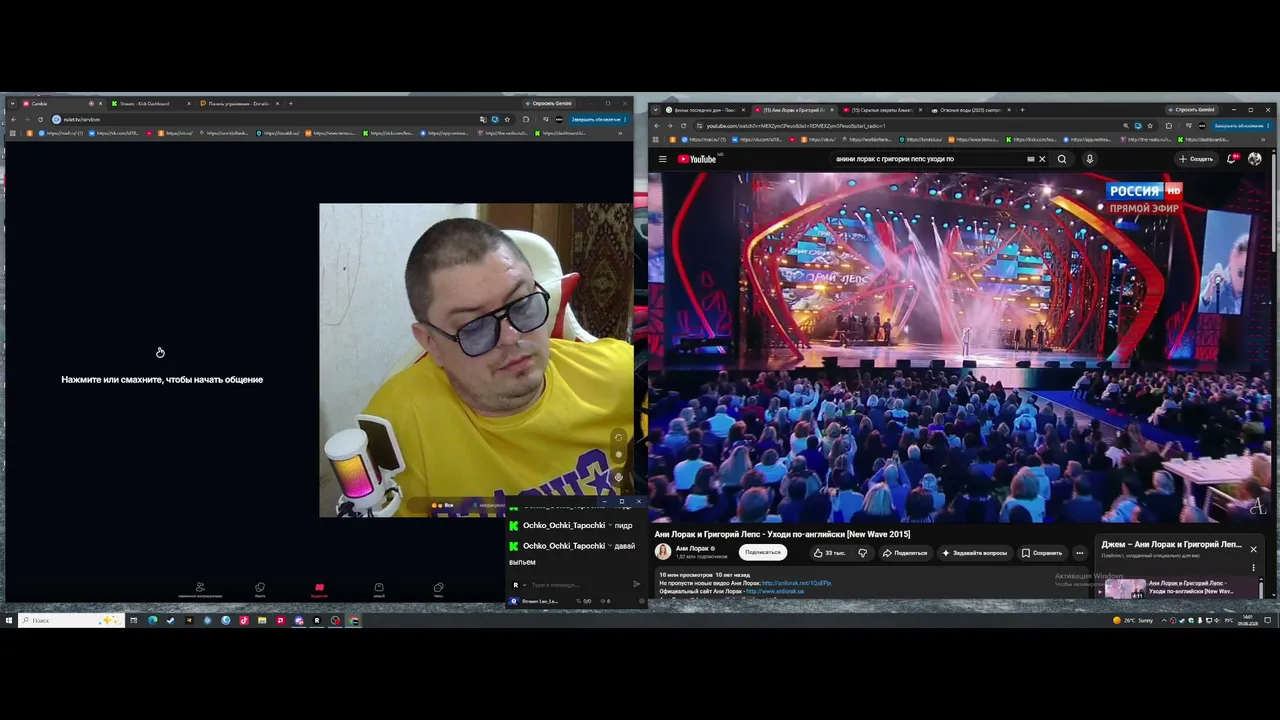Play the Уходи по-английски playlist thumbnail
This screenshot has height=720, width=1280.
point(1125,589)
